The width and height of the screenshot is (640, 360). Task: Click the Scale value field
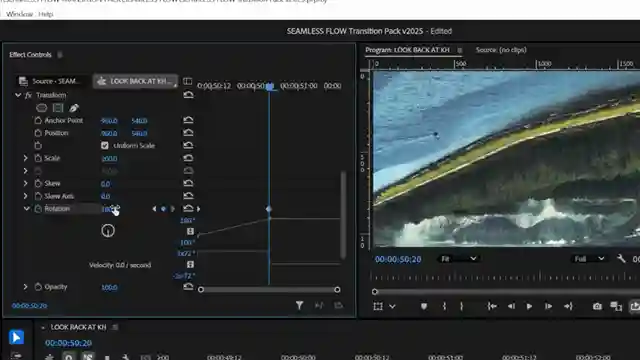(x=109, y=158)
